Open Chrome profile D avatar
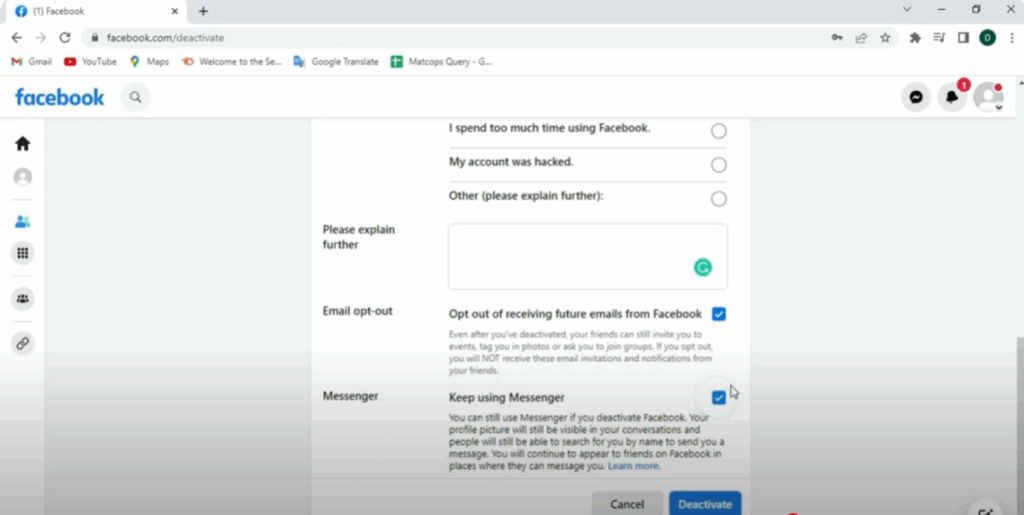The width and height of the screenshot is (1024, 515). tap(987, 38)
